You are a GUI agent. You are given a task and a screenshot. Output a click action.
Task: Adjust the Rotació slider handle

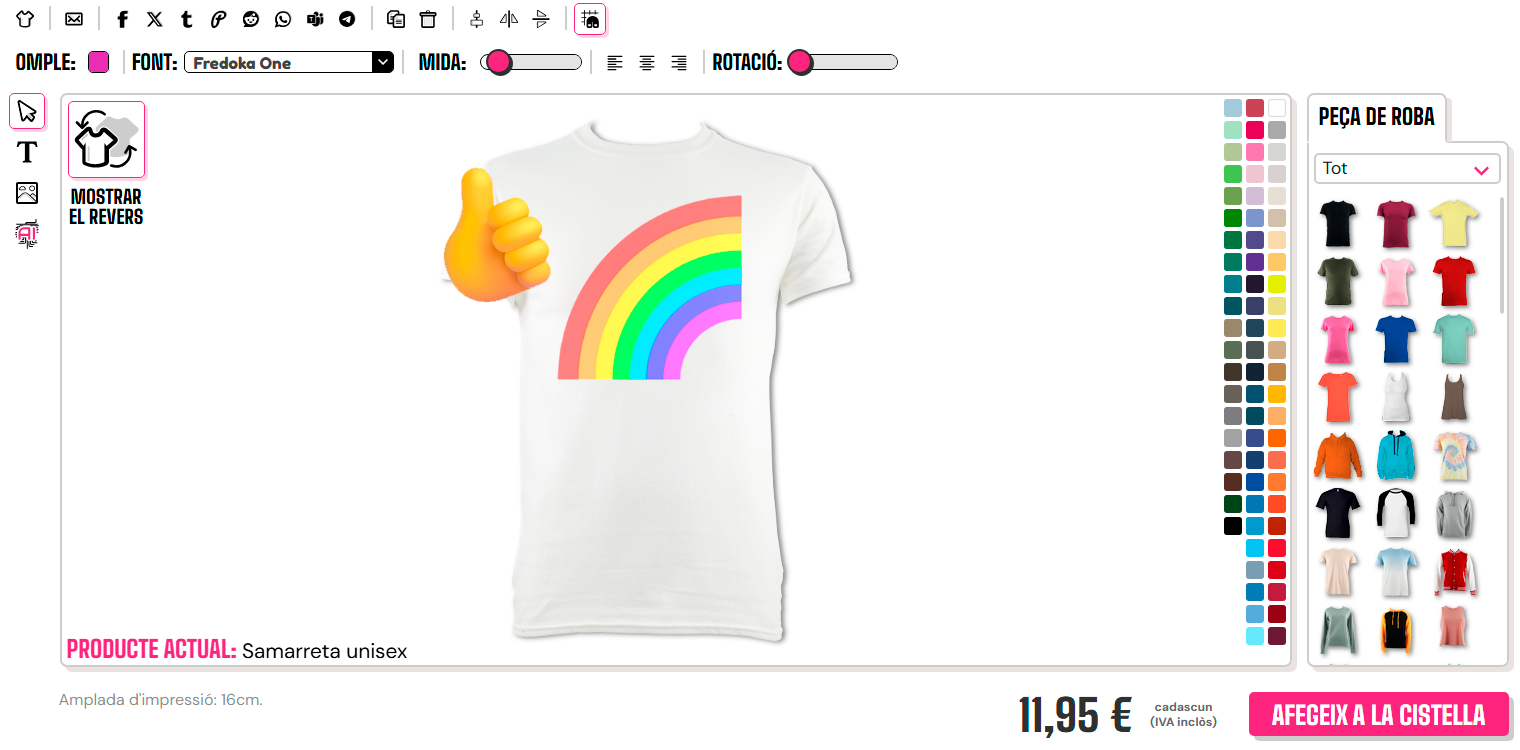(799, 63)
